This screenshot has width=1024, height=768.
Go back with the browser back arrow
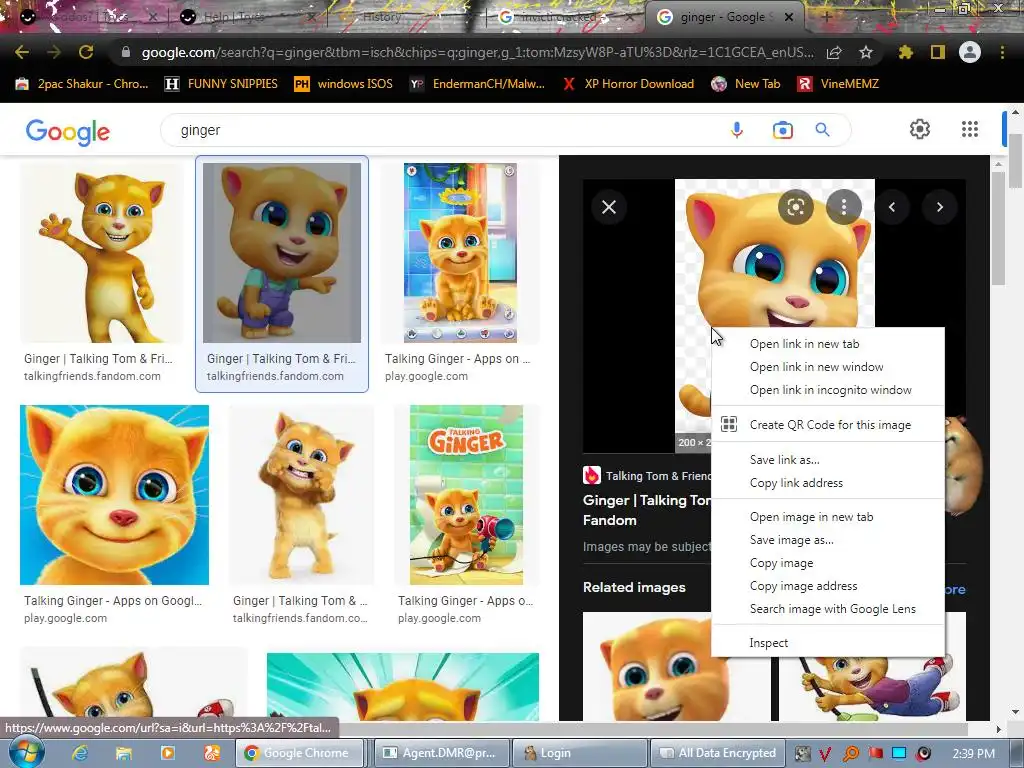22,52
